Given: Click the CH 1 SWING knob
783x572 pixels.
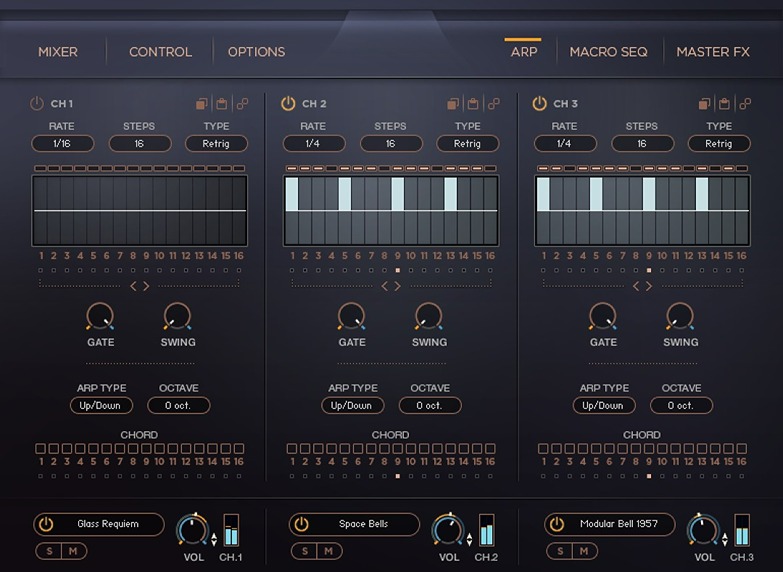Looking at the screenshot, I should point(177,317).
